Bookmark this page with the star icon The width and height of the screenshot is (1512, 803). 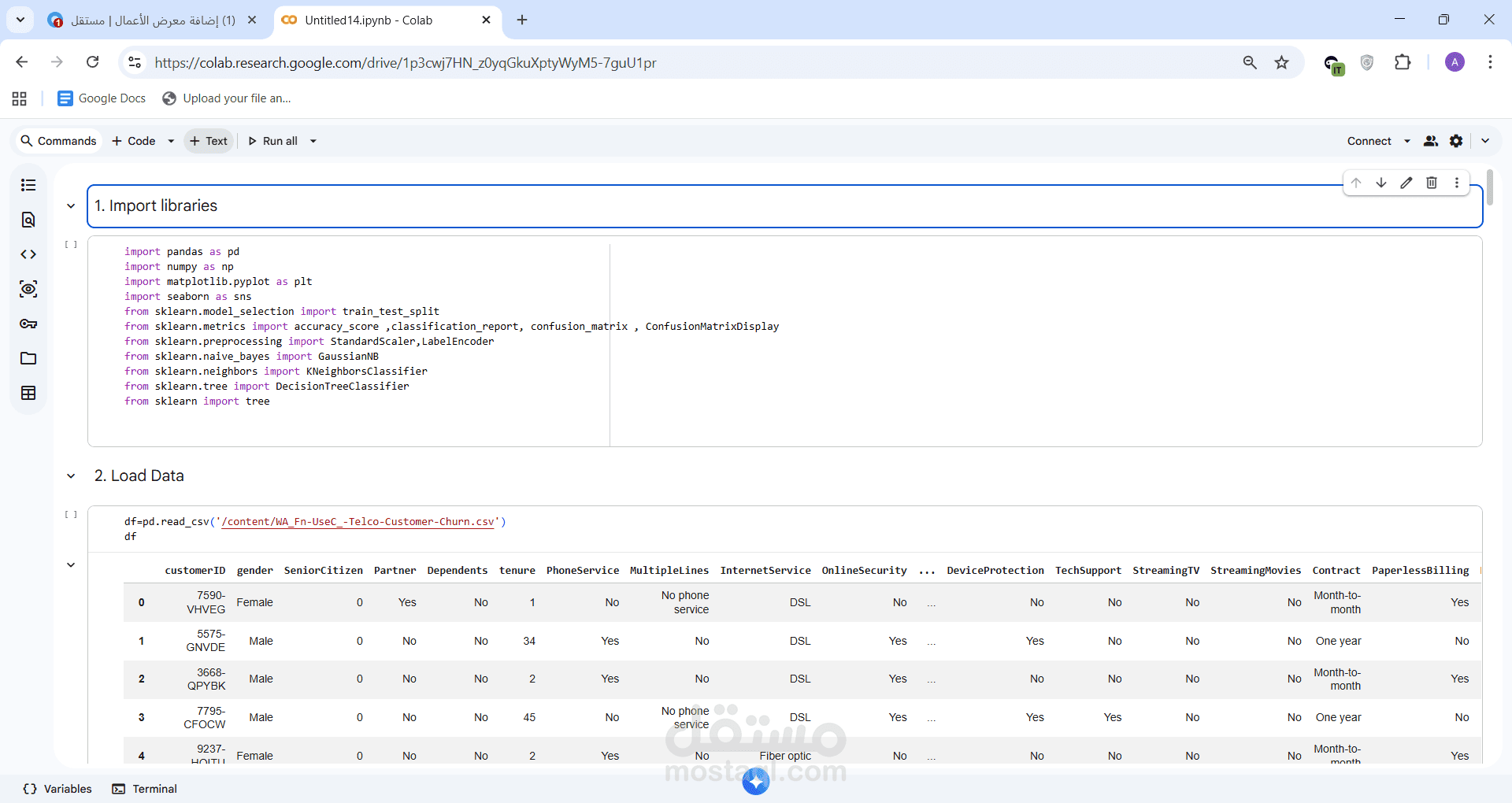coord(1282,62)
